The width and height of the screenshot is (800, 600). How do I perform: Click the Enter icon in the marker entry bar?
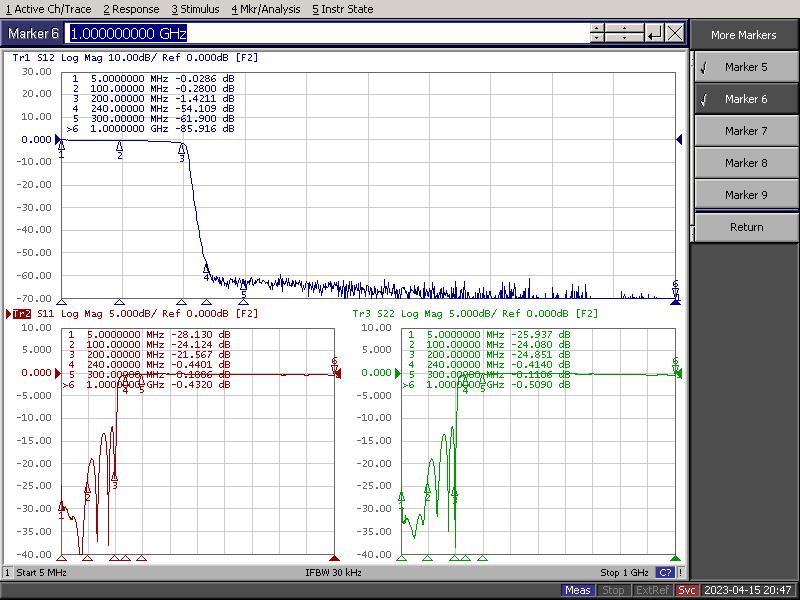[654, 34]
